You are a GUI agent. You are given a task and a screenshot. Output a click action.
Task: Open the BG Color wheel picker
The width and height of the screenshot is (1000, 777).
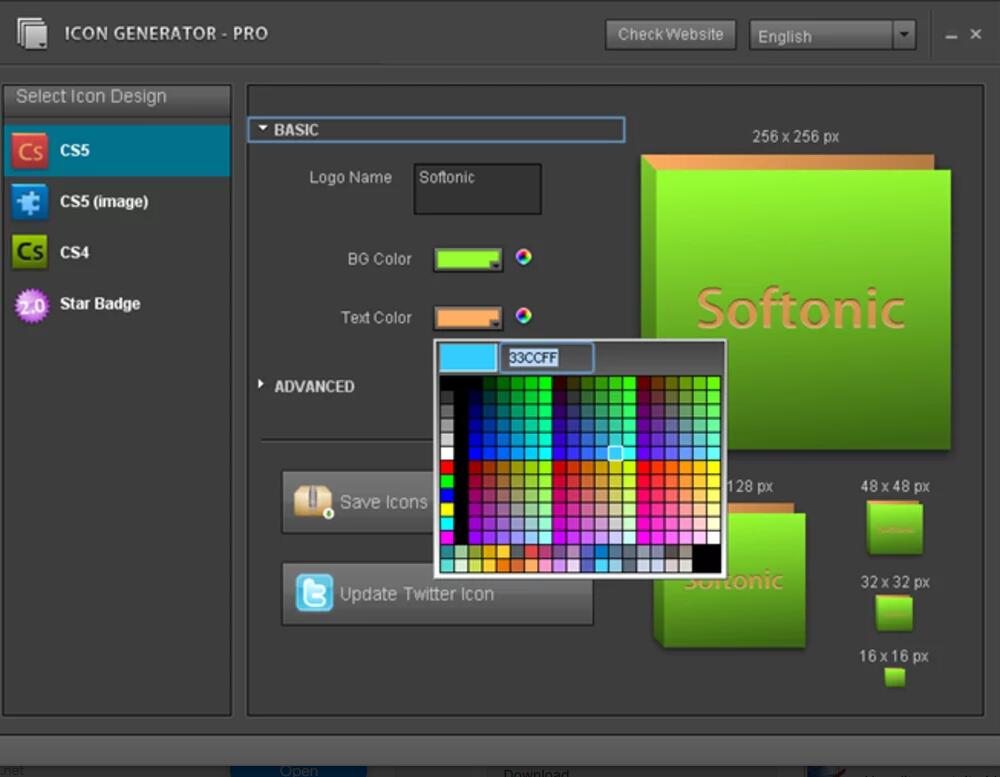pyautogui.click(x=524, y=257)
